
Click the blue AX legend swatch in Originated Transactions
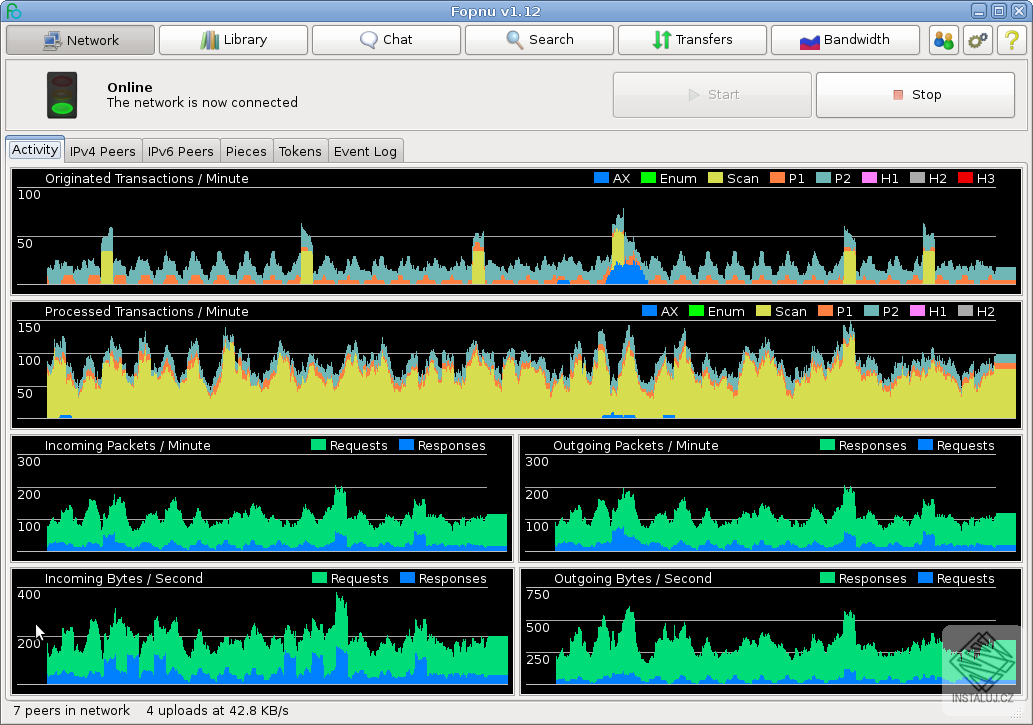coord(601,178)
